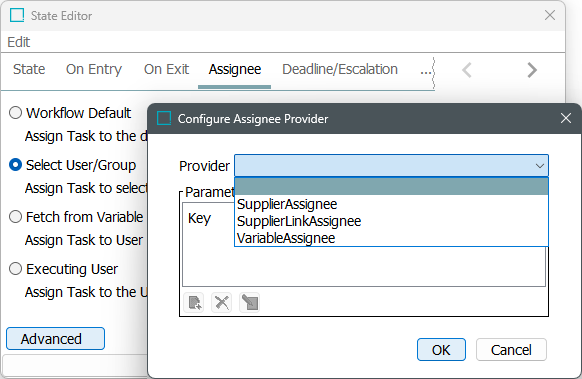Open the Deadline/Escalation tab

340,69
